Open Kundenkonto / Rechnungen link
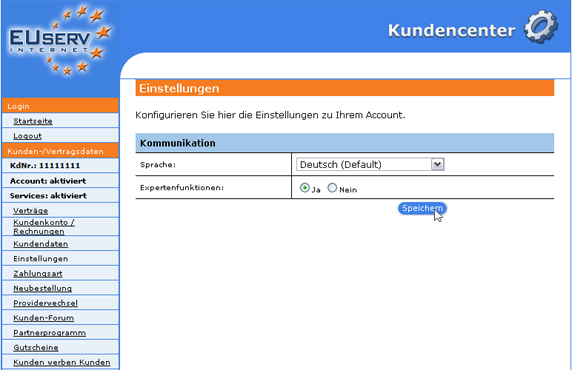572x370 pixels. tap(44, 227)
